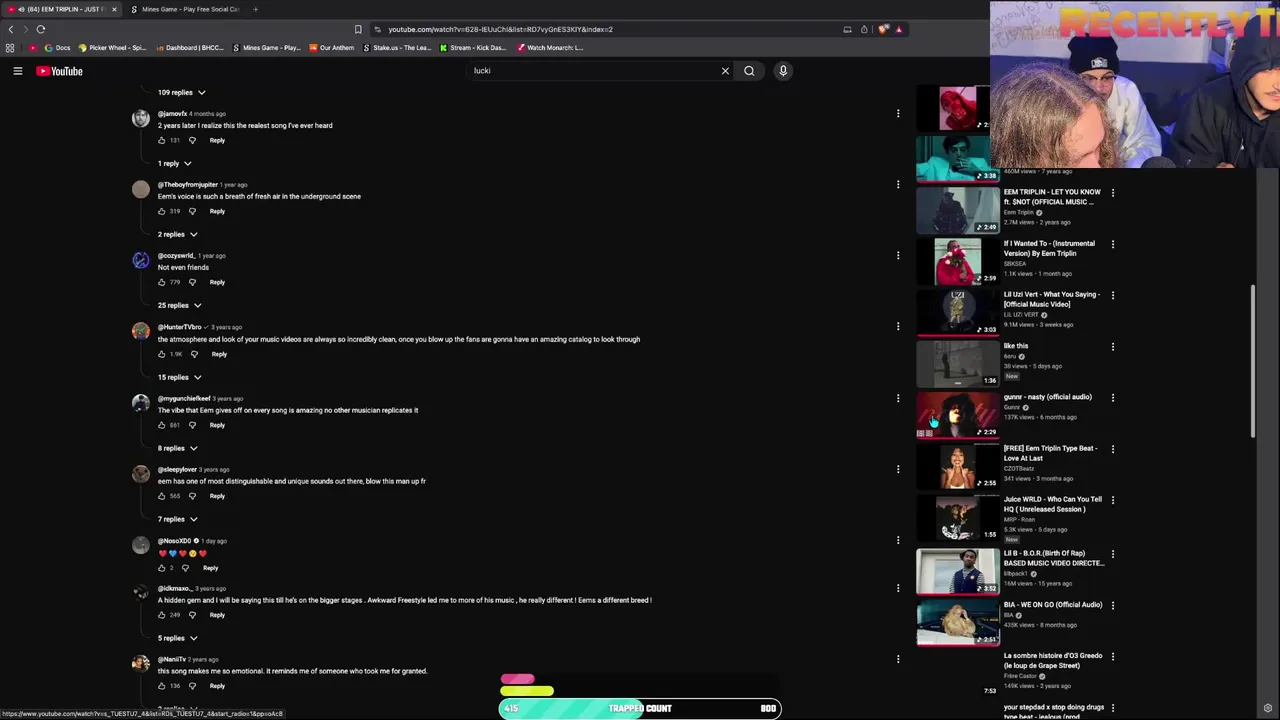Viewport: 1280px width, 720px height.
Task: Reply to the @cozyswrld_ comment
Action: 217,282
